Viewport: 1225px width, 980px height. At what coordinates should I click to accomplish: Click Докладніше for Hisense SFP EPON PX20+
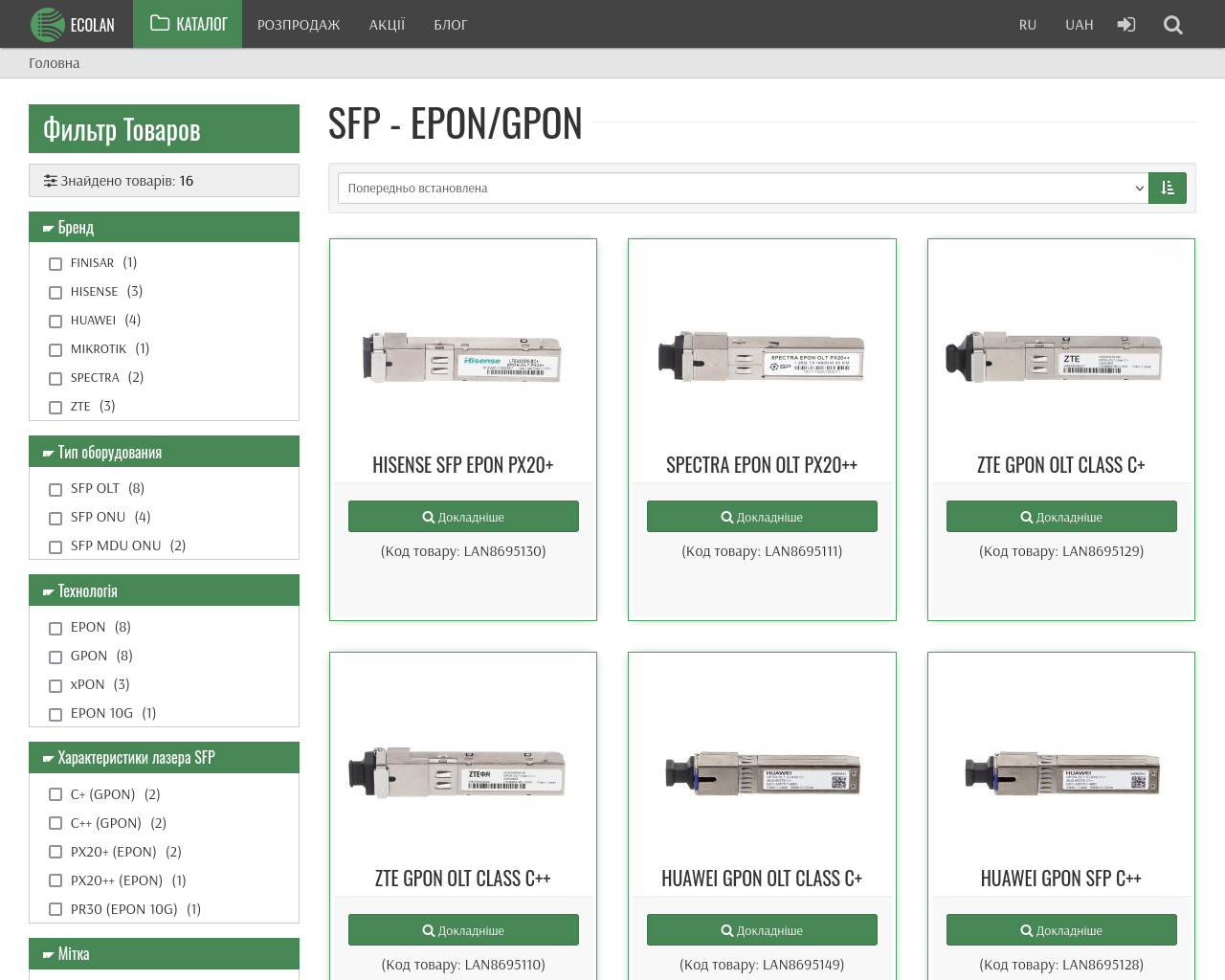point(463,517)
